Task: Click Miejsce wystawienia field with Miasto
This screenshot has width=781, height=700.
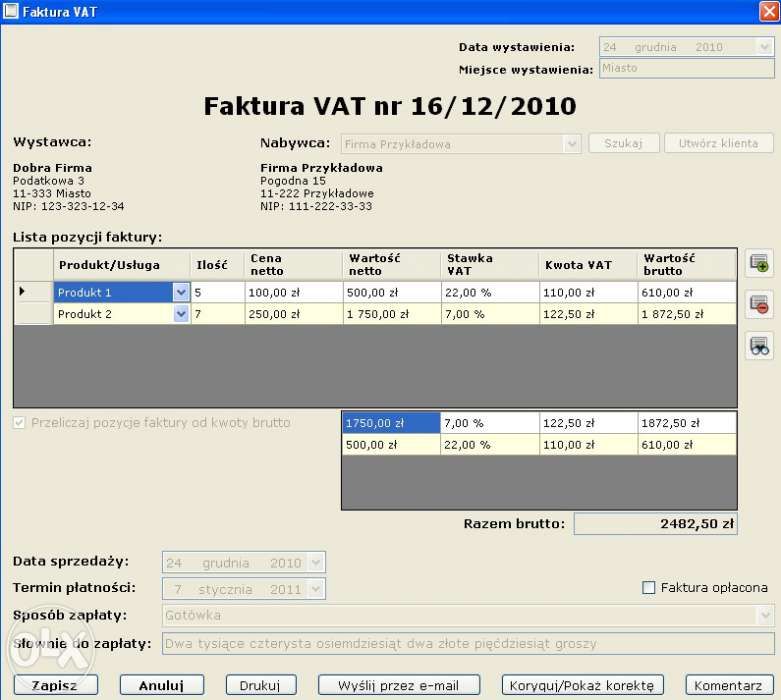Action: pos(687,68)
